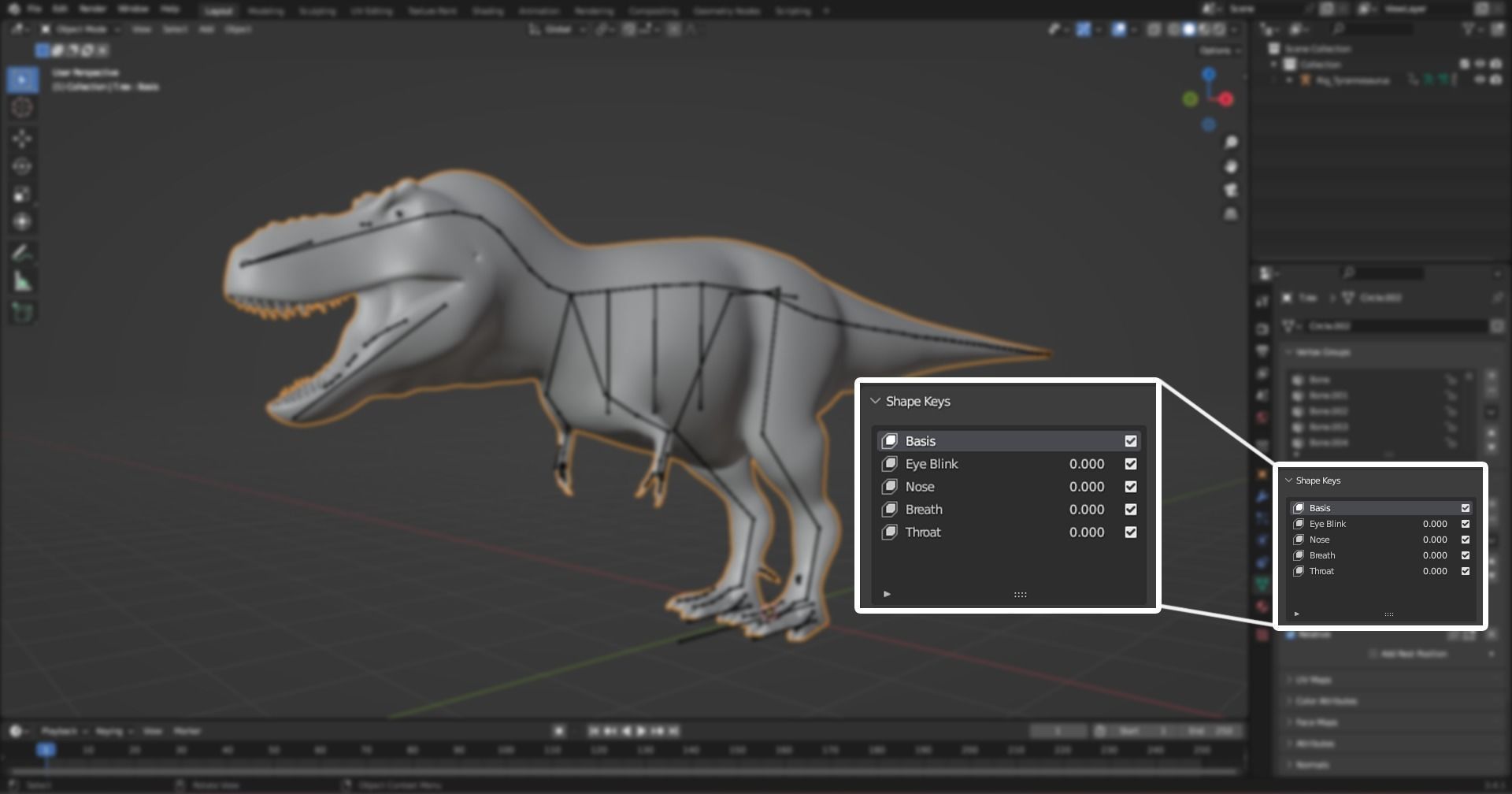Open the timeline Playback dropdown
The height and width of the screenshot is (794, 1512).
64,731
